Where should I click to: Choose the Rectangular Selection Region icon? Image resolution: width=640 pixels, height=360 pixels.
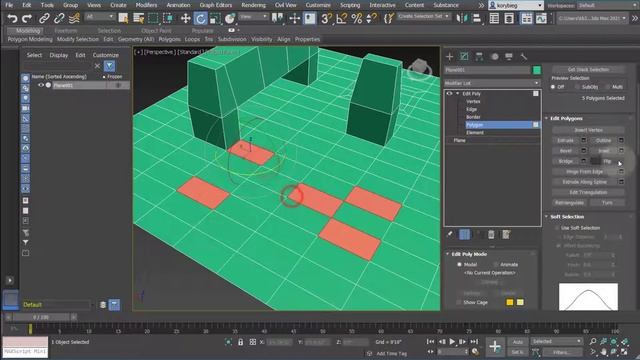[153, 18]
